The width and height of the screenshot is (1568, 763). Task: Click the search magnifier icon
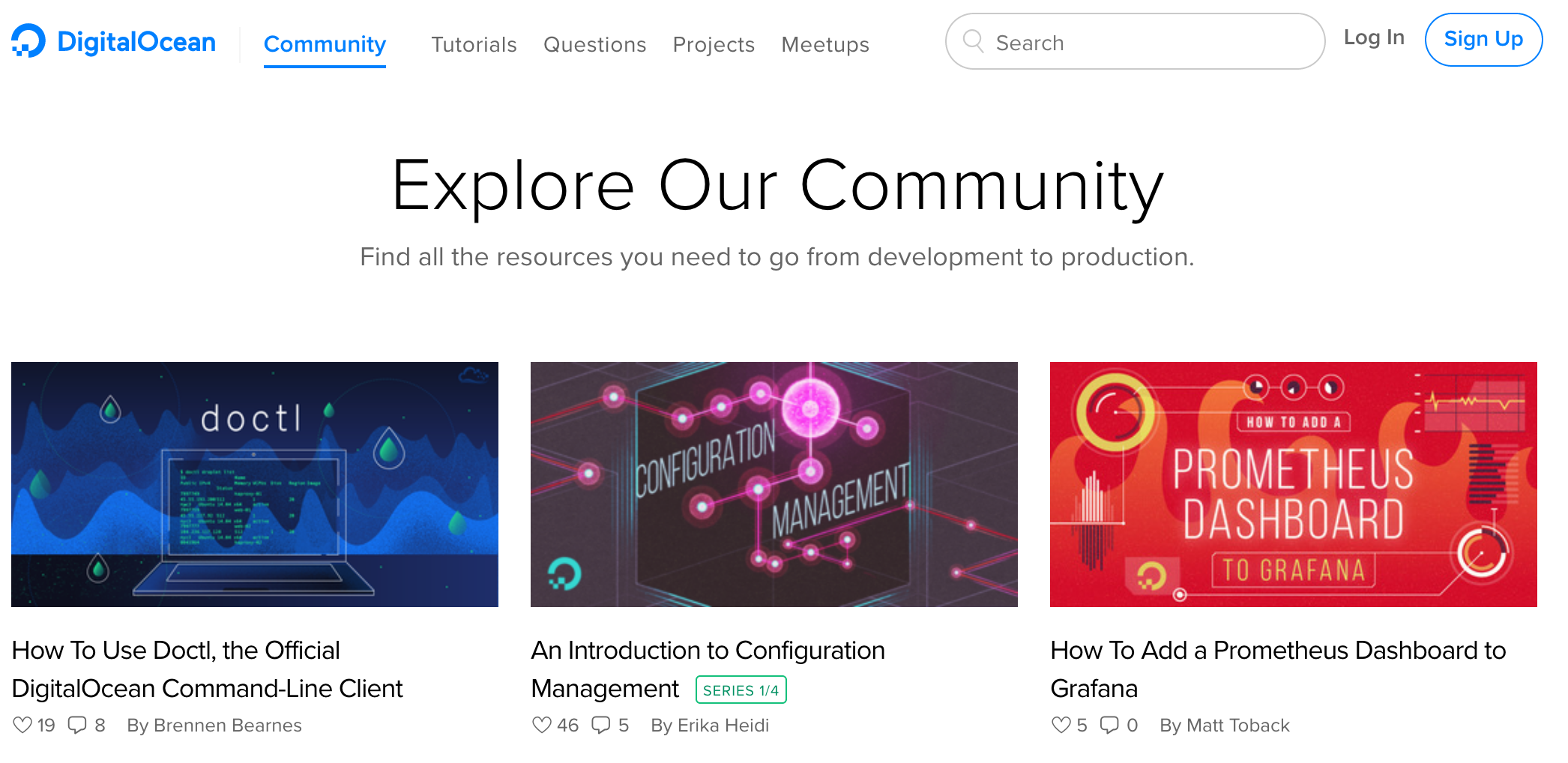click(x=973, y=41)
